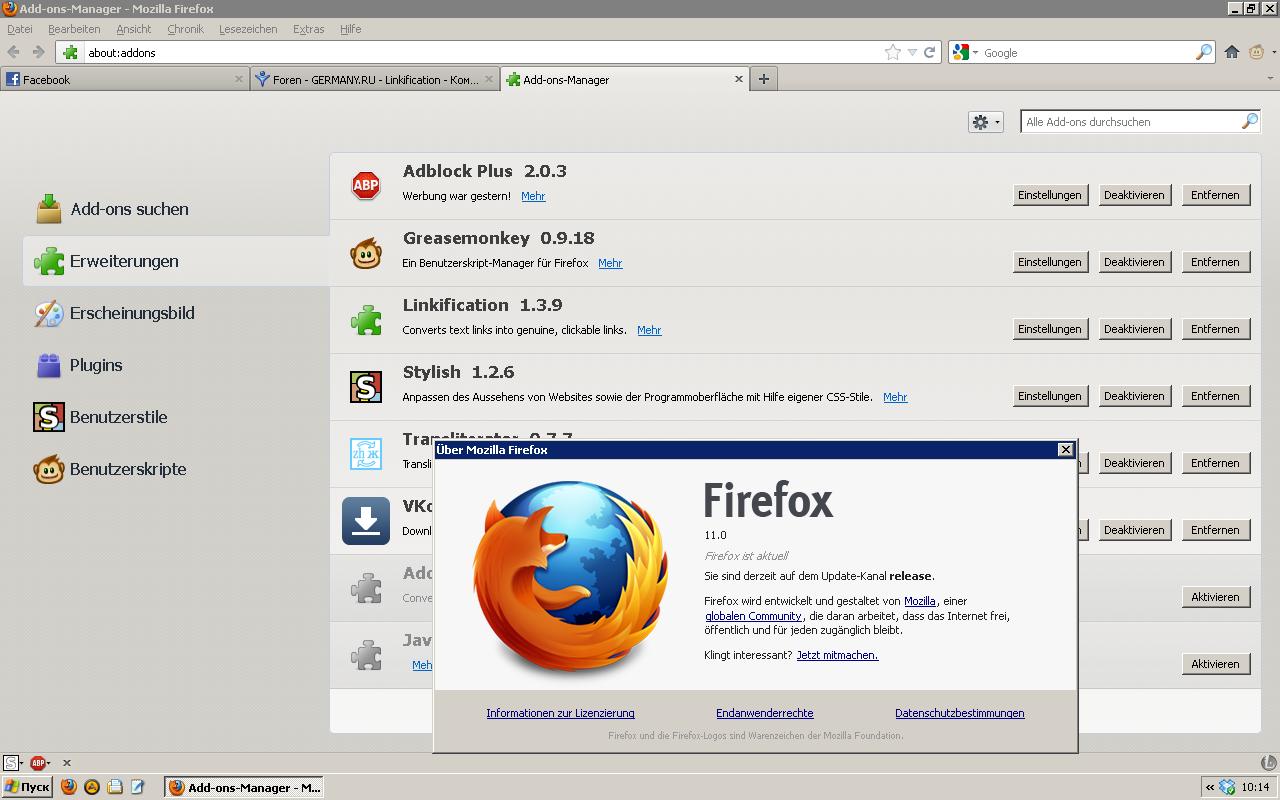The image size is (1280, 800).
Task: Open the Stylish add-on bar dropdown arrow
Action: (22, 763)
